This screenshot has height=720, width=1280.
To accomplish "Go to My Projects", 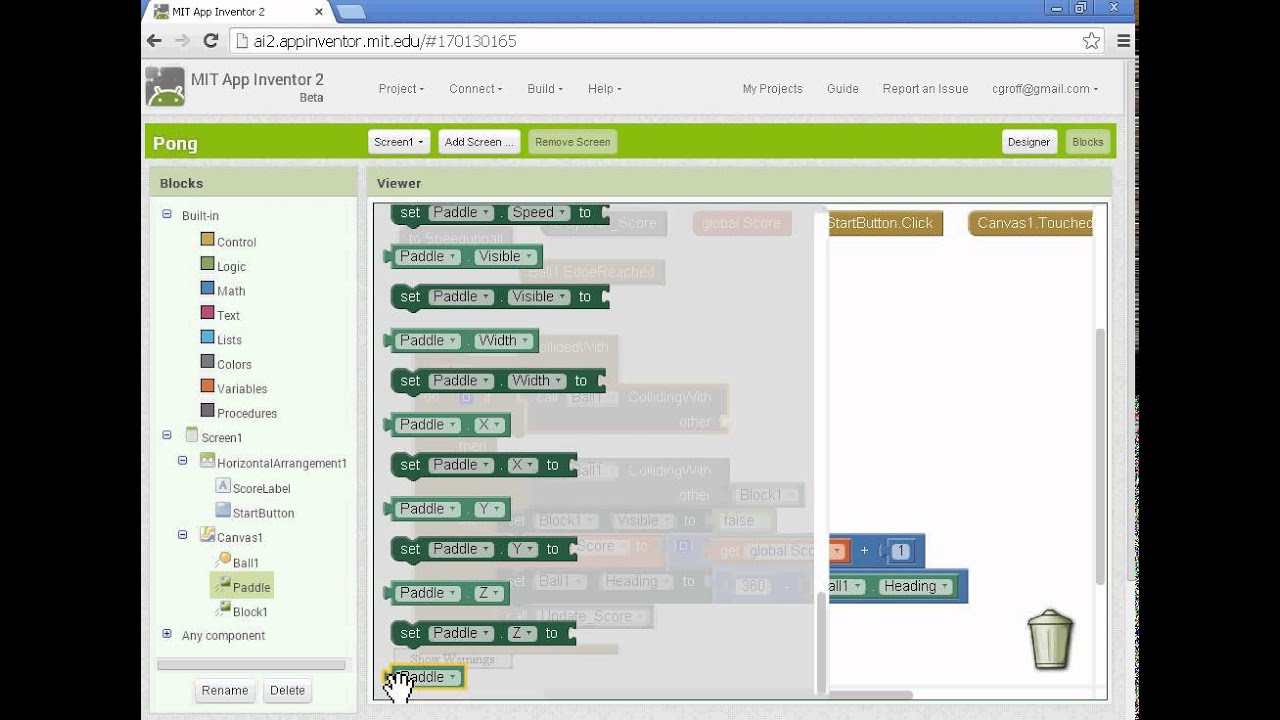I will pyautogui.click(x=772, y=89).
